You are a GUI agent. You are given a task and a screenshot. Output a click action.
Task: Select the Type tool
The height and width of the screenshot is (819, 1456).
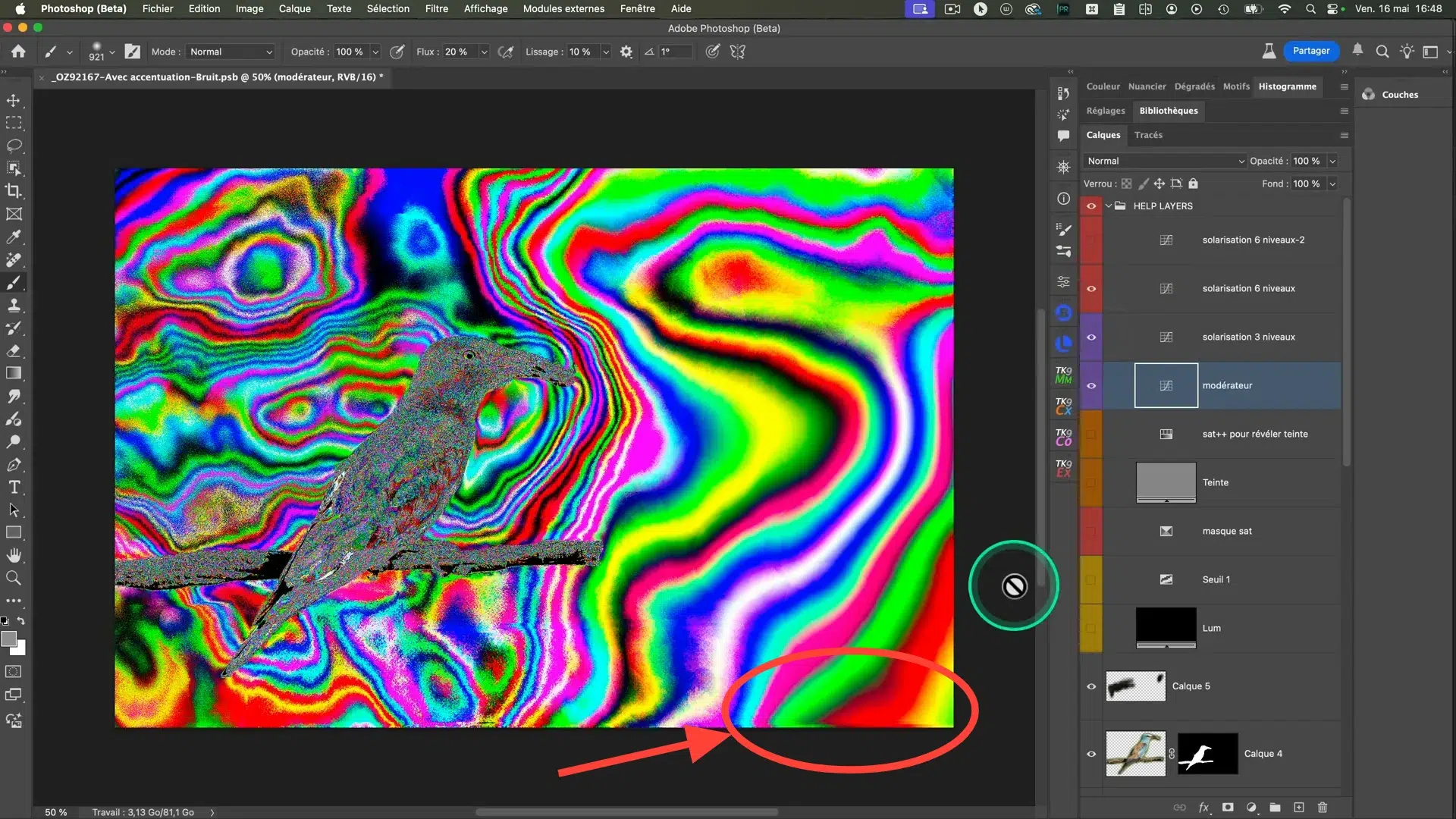tap(14, 487)
